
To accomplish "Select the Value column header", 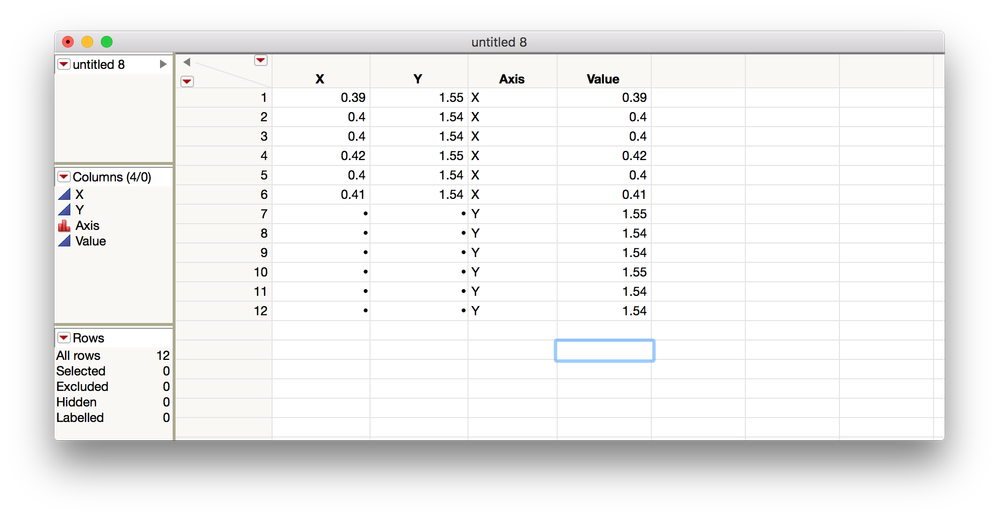I will 604,79.
